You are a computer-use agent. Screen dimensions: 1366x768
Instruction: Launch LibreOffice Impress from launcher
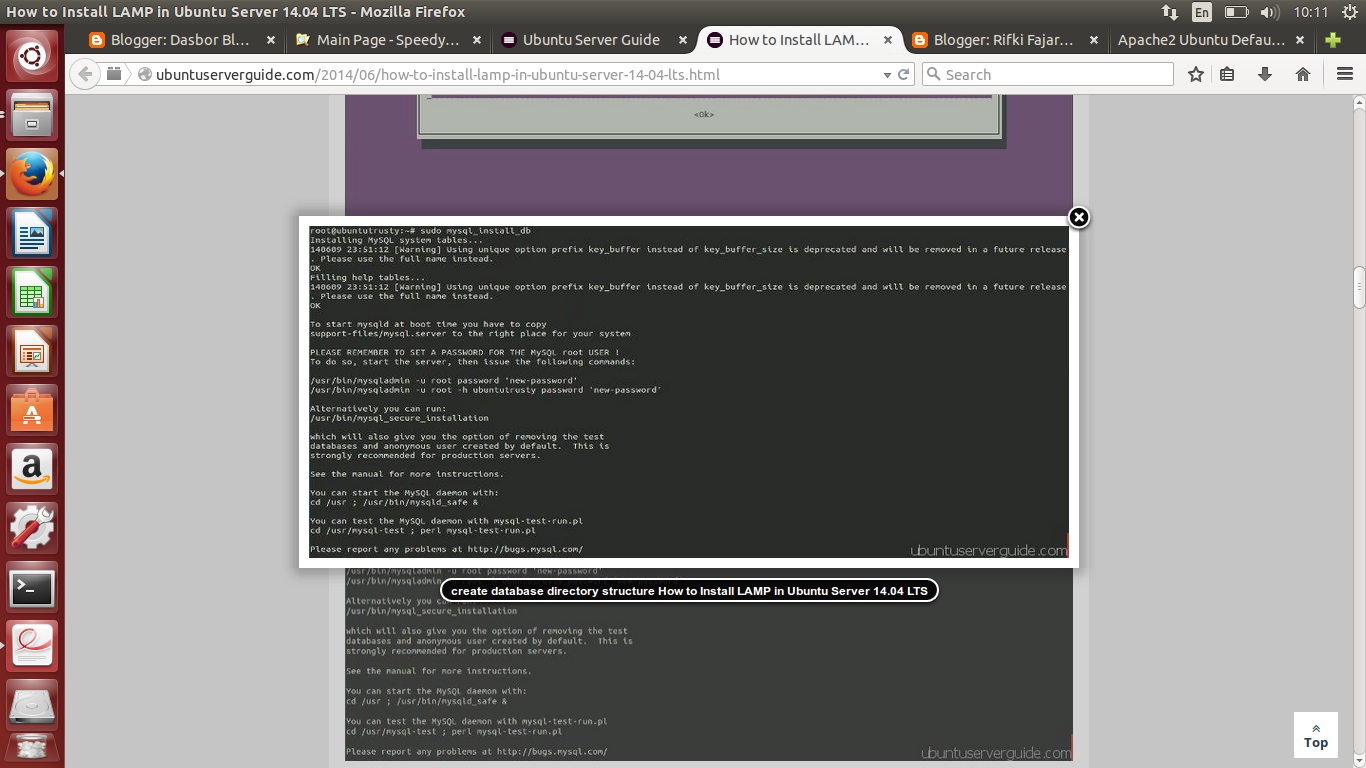click(32, 352)
